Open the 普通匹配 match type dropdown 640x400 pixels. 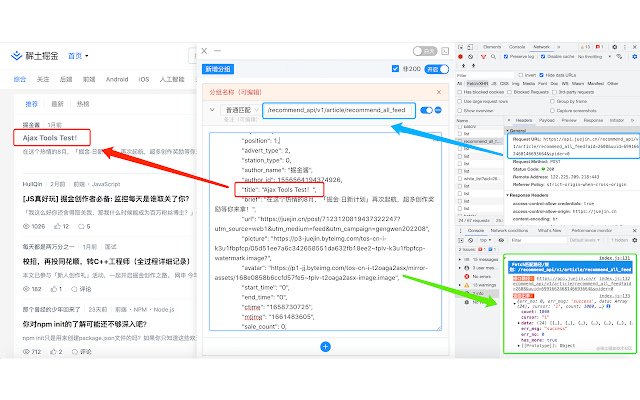pos(240,110)
